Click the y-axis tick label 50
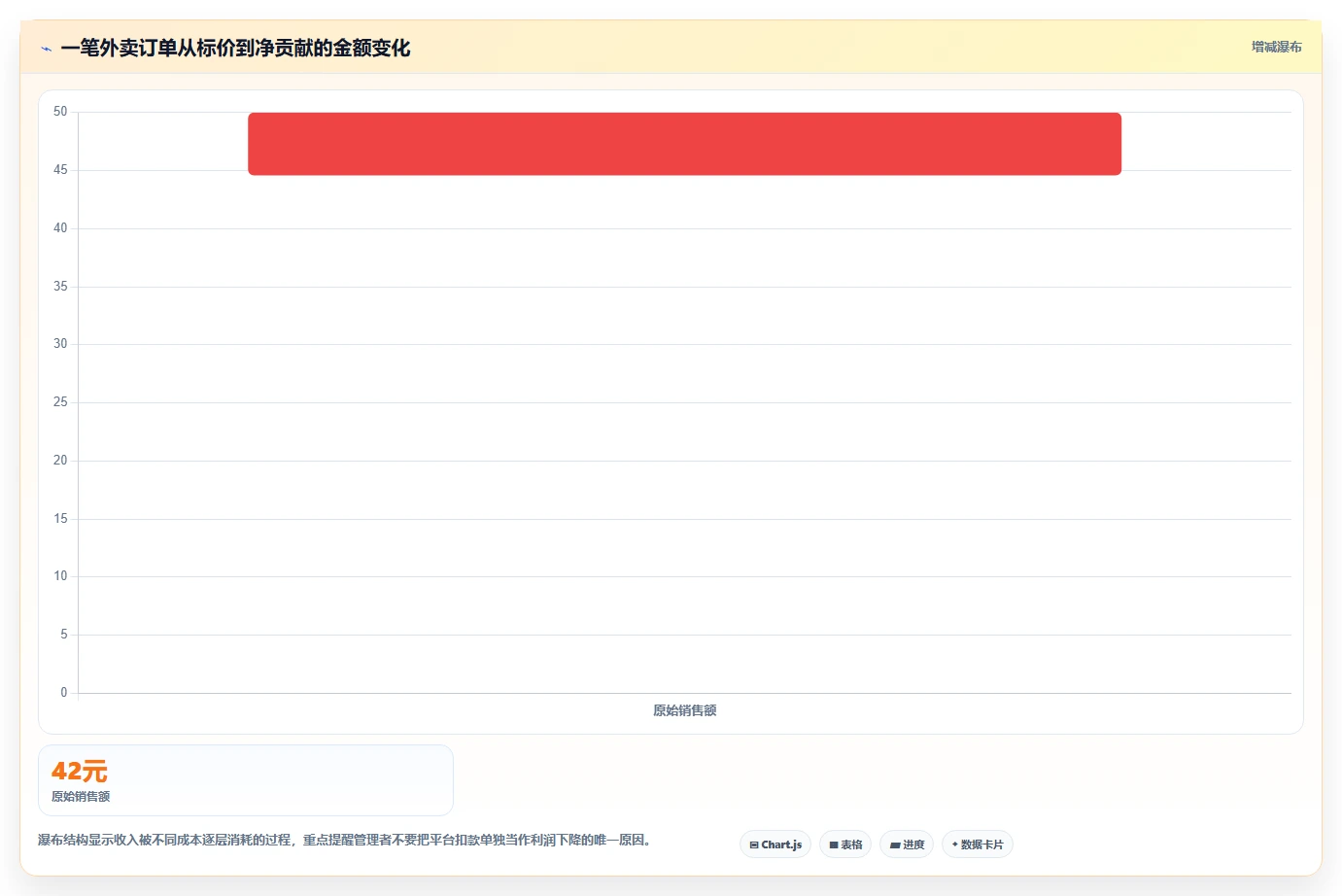The height and width of the screenshot is (896, 1342). 60,112
